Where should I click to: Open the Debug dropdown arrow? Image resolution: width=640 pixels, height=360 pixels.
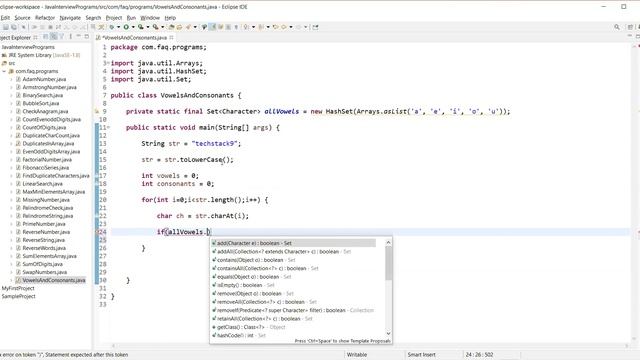pyautogui.click(x=118, y=27)
